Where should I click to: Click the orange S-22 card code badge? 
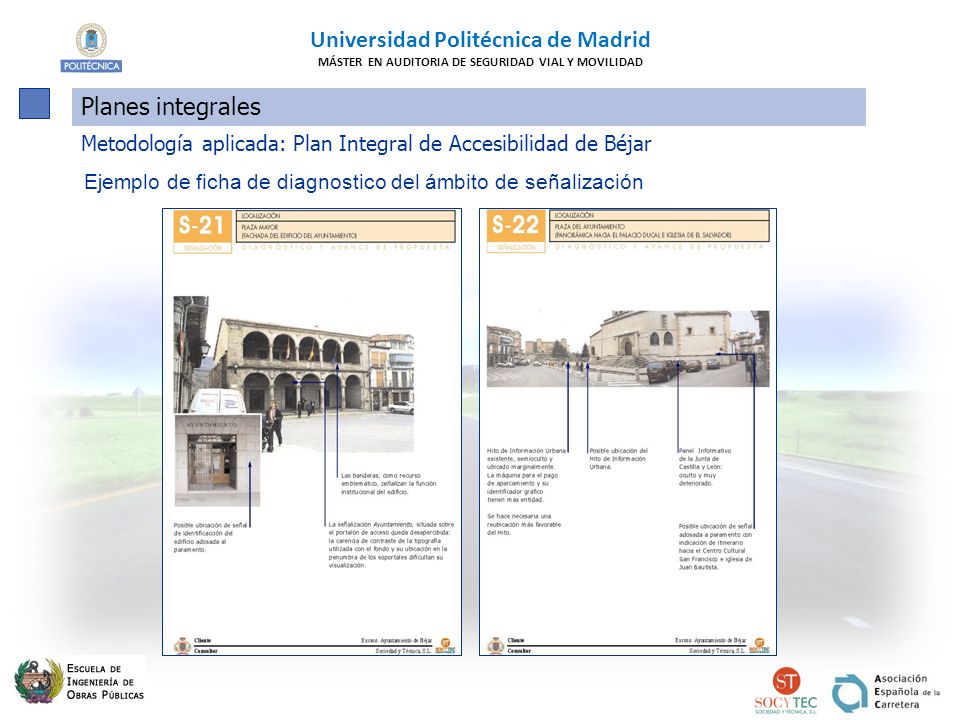pyautogui.click(x=516, y=225)
